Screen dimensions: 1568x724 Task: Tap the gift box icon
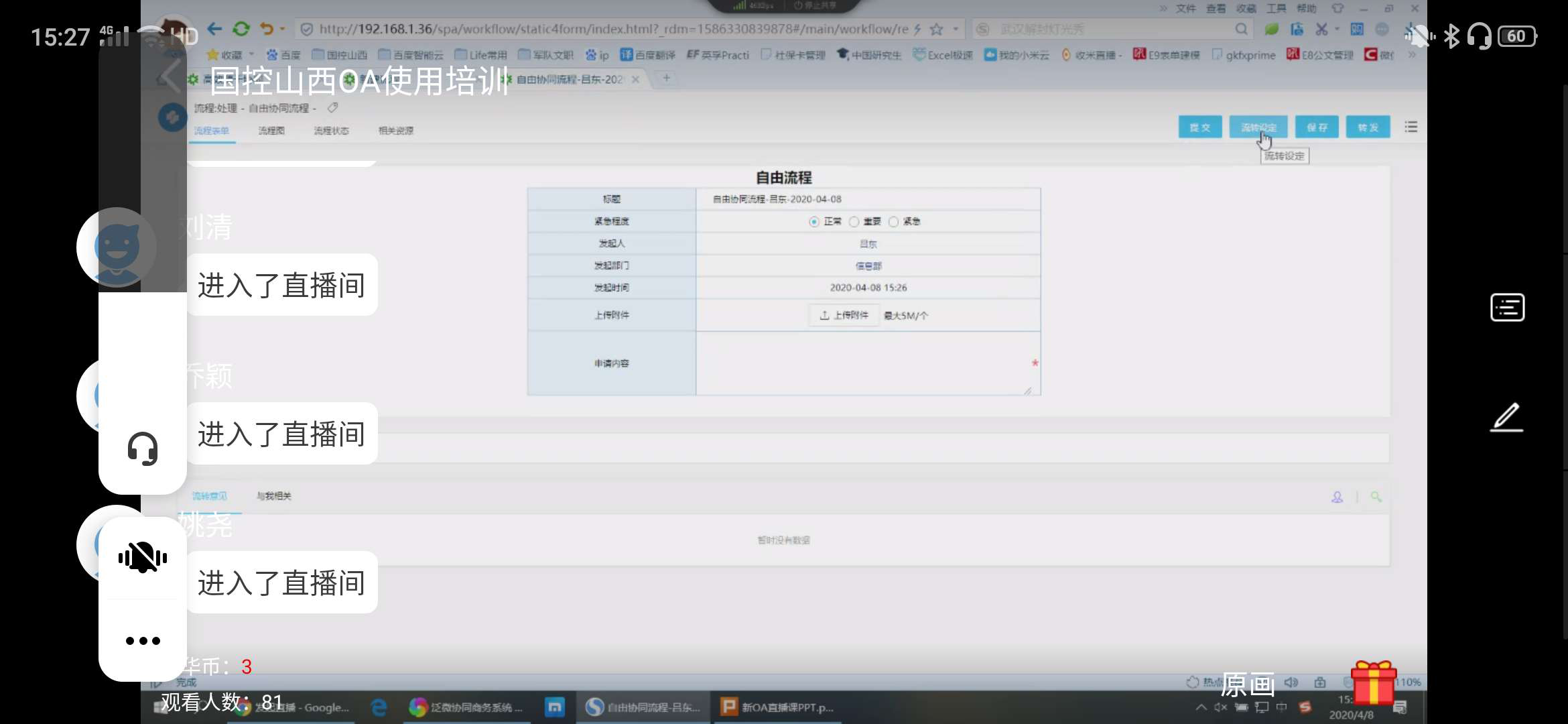(x=1373, y=682)
